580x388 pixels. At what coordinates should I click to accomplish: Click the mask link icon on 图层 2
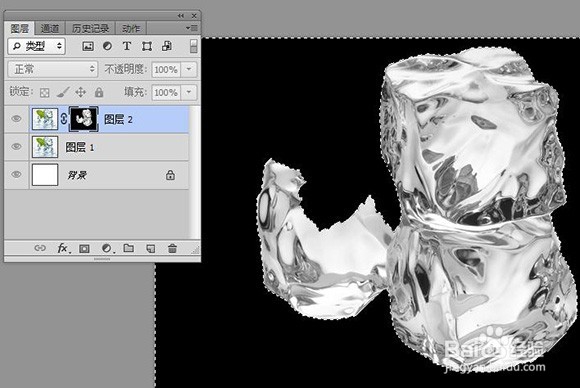(64, 119)
